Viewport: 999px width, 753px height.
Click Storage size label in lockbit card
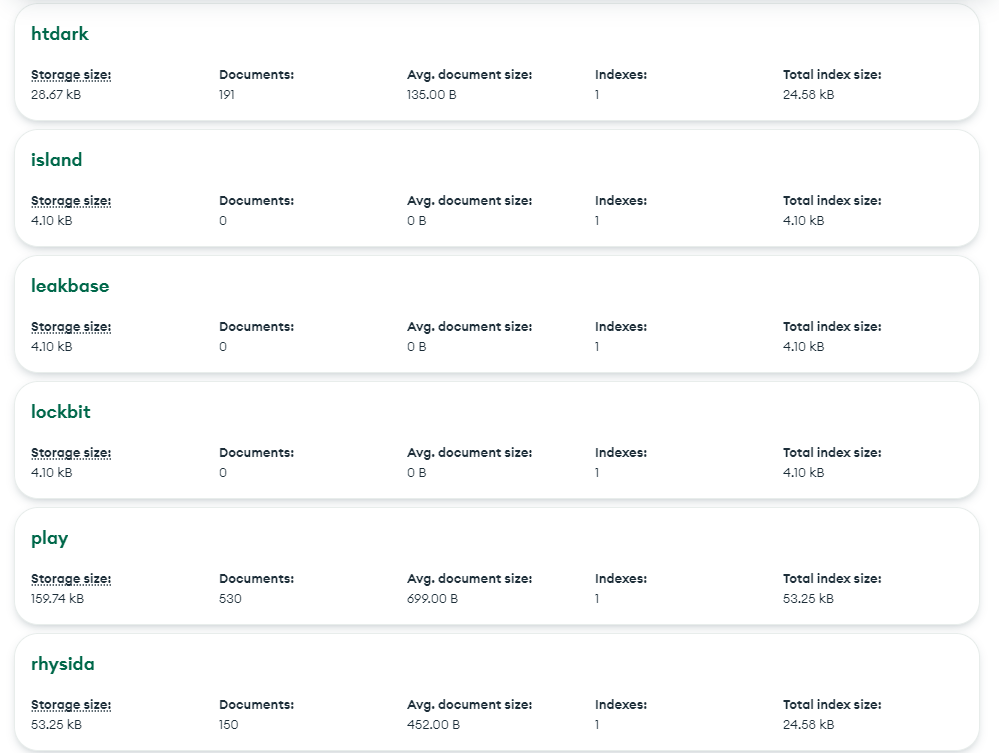pos(71,453)
